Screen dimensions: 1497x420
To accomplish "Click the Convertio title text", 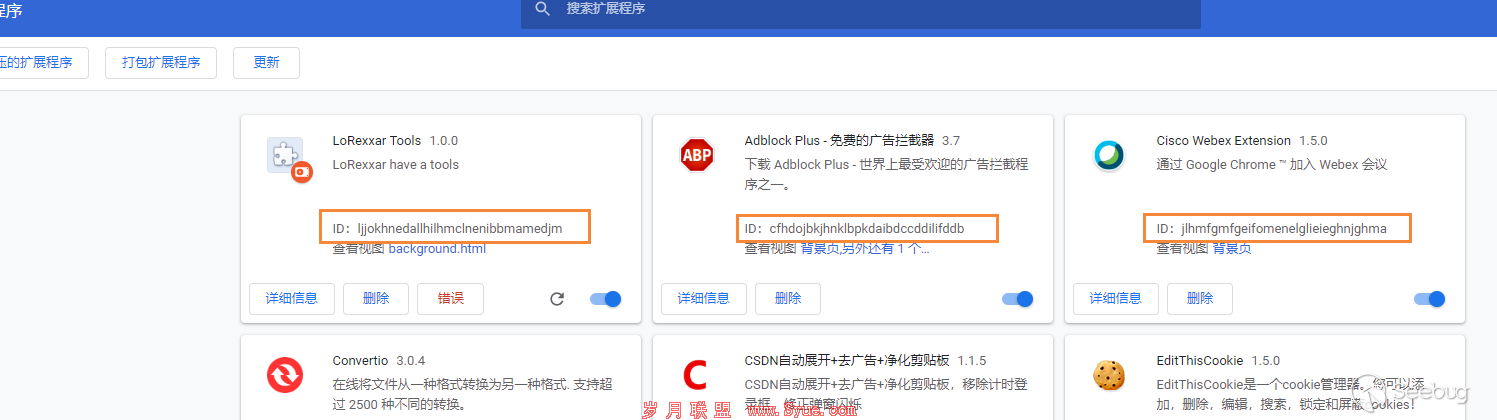I will 360,360.
